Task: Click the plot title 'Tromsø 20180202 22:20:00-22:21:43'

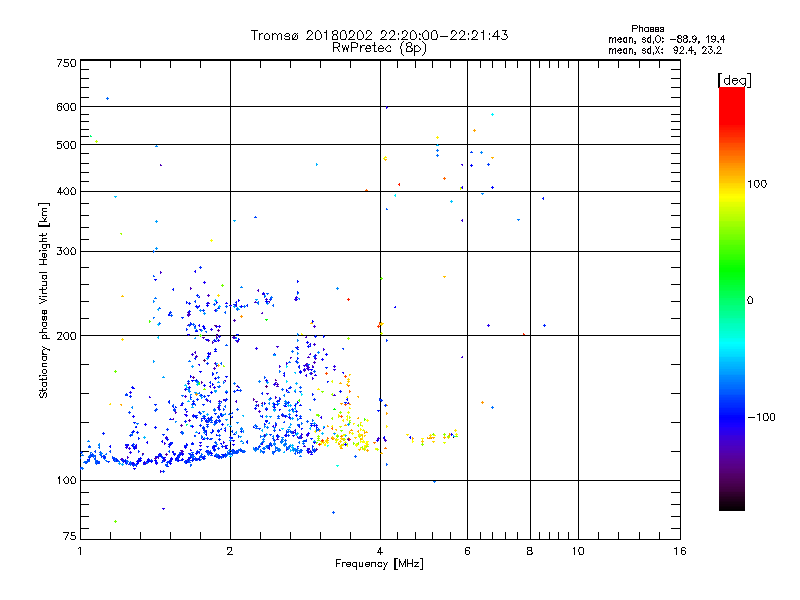Action: [x=379, y=35]
